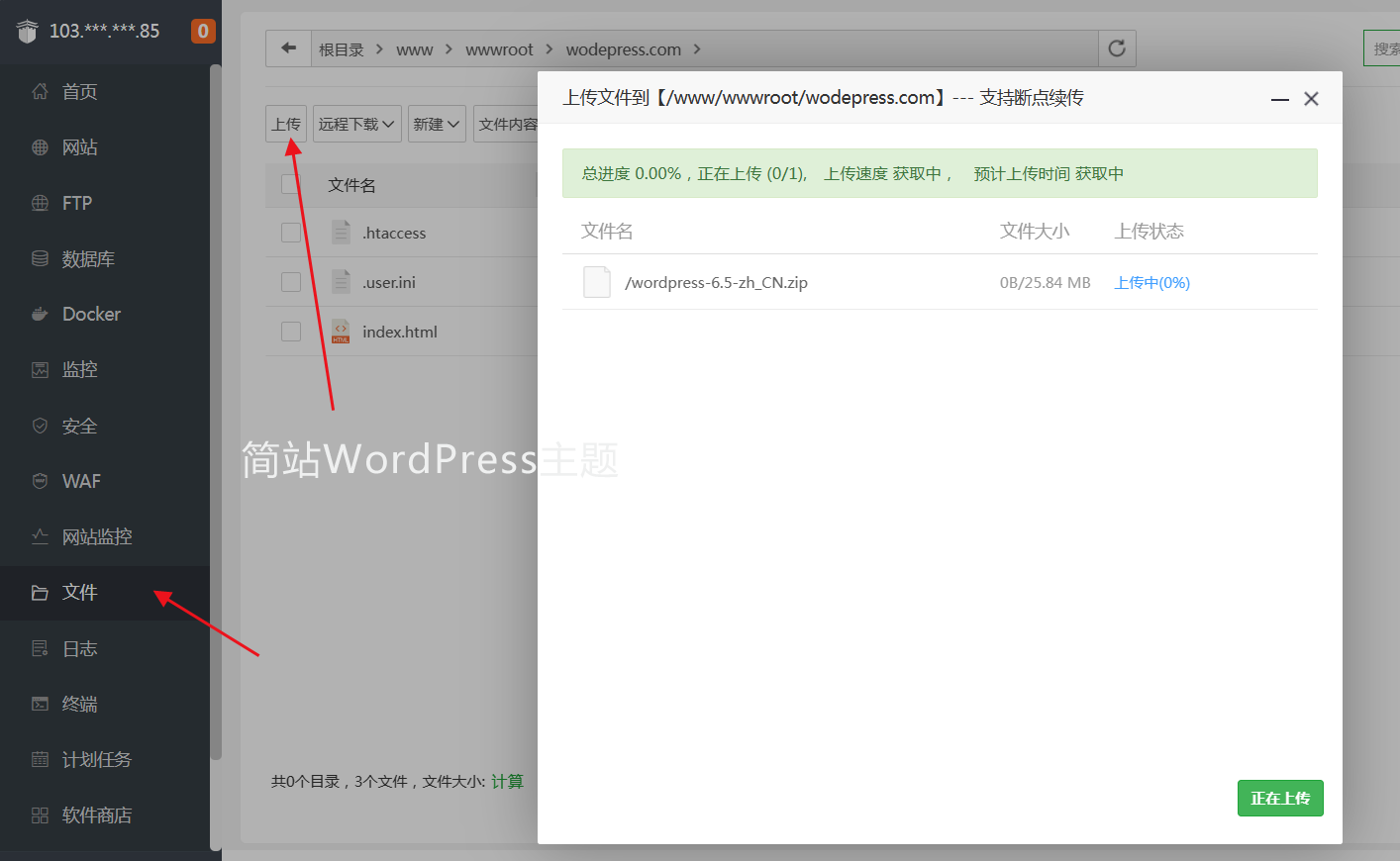Image resolution: width=1400 pixels, height=861 pixels.
Task: Click the 上传状态 column header
Action: pyautogui.click(x=1150, y=231)
